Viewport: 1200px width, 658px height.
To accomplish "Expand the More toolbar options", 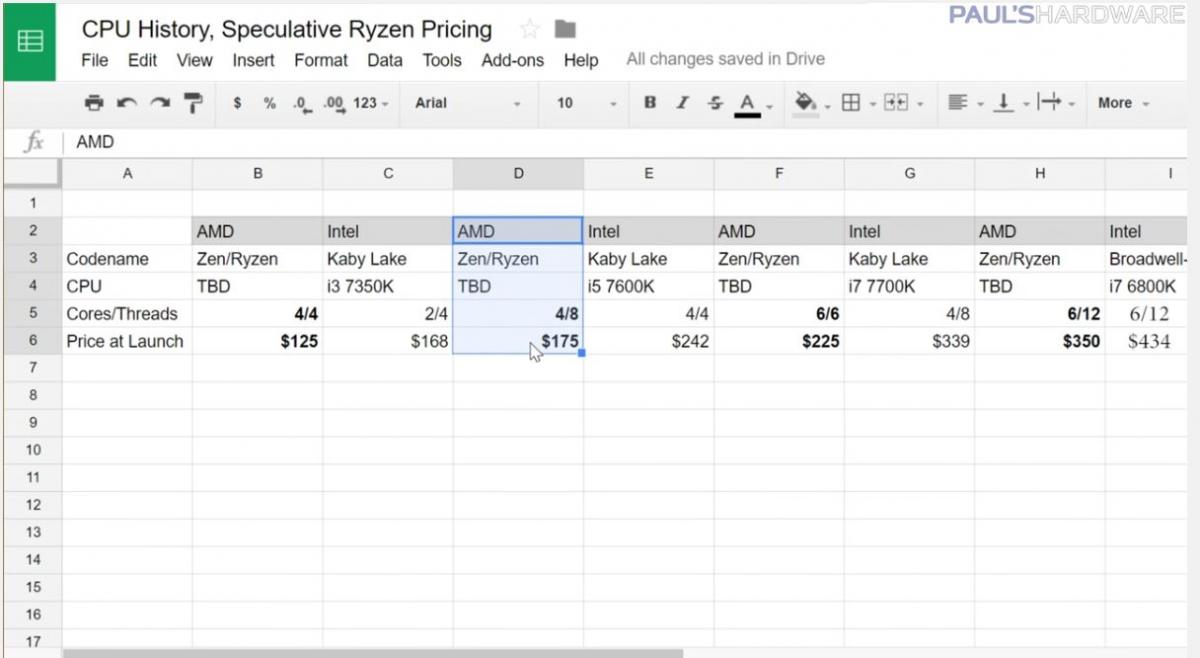I will tap(1123, 103).
